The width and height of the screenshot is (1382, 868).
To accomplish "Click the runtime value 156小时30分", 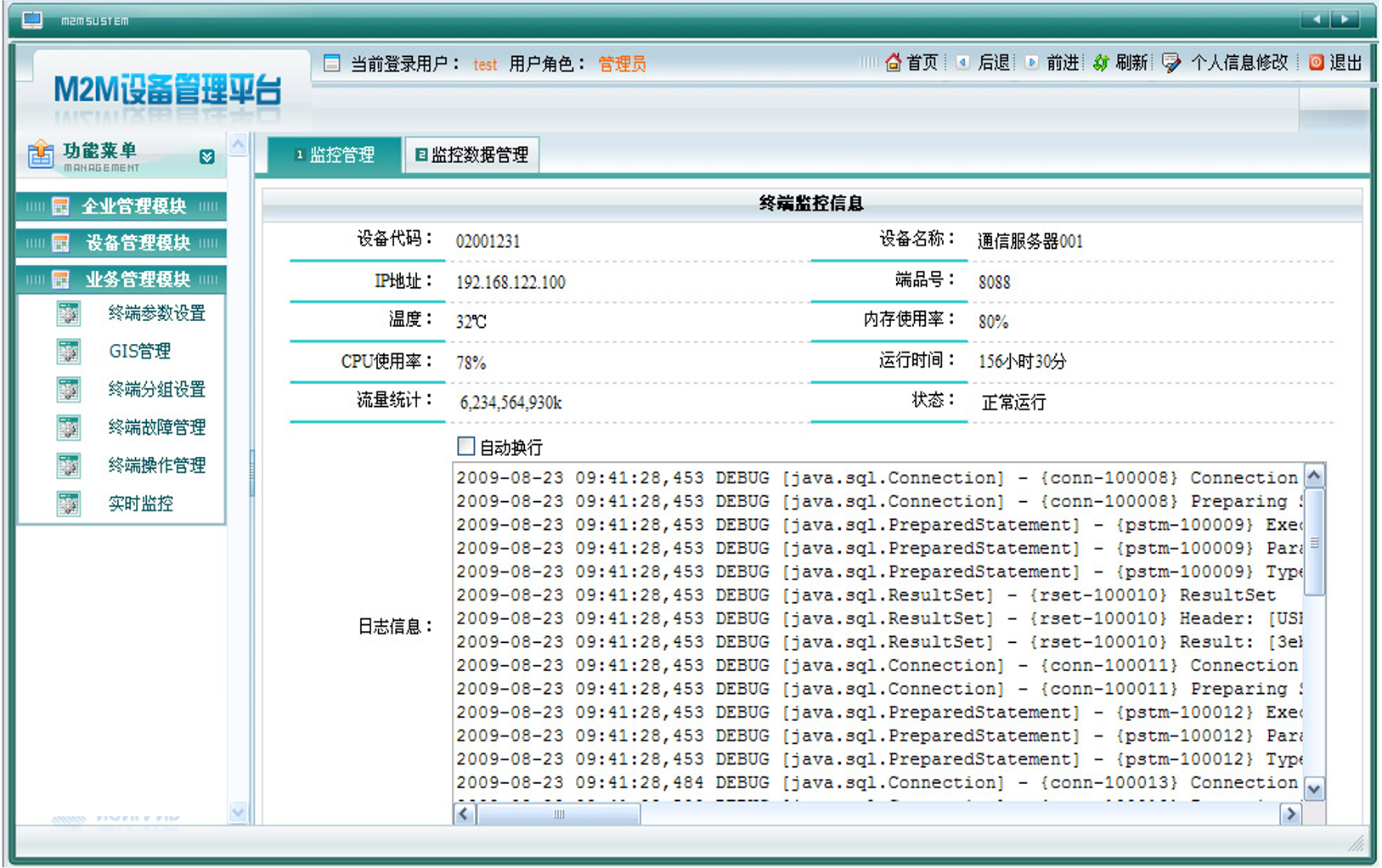I will tap(1022, 362).
